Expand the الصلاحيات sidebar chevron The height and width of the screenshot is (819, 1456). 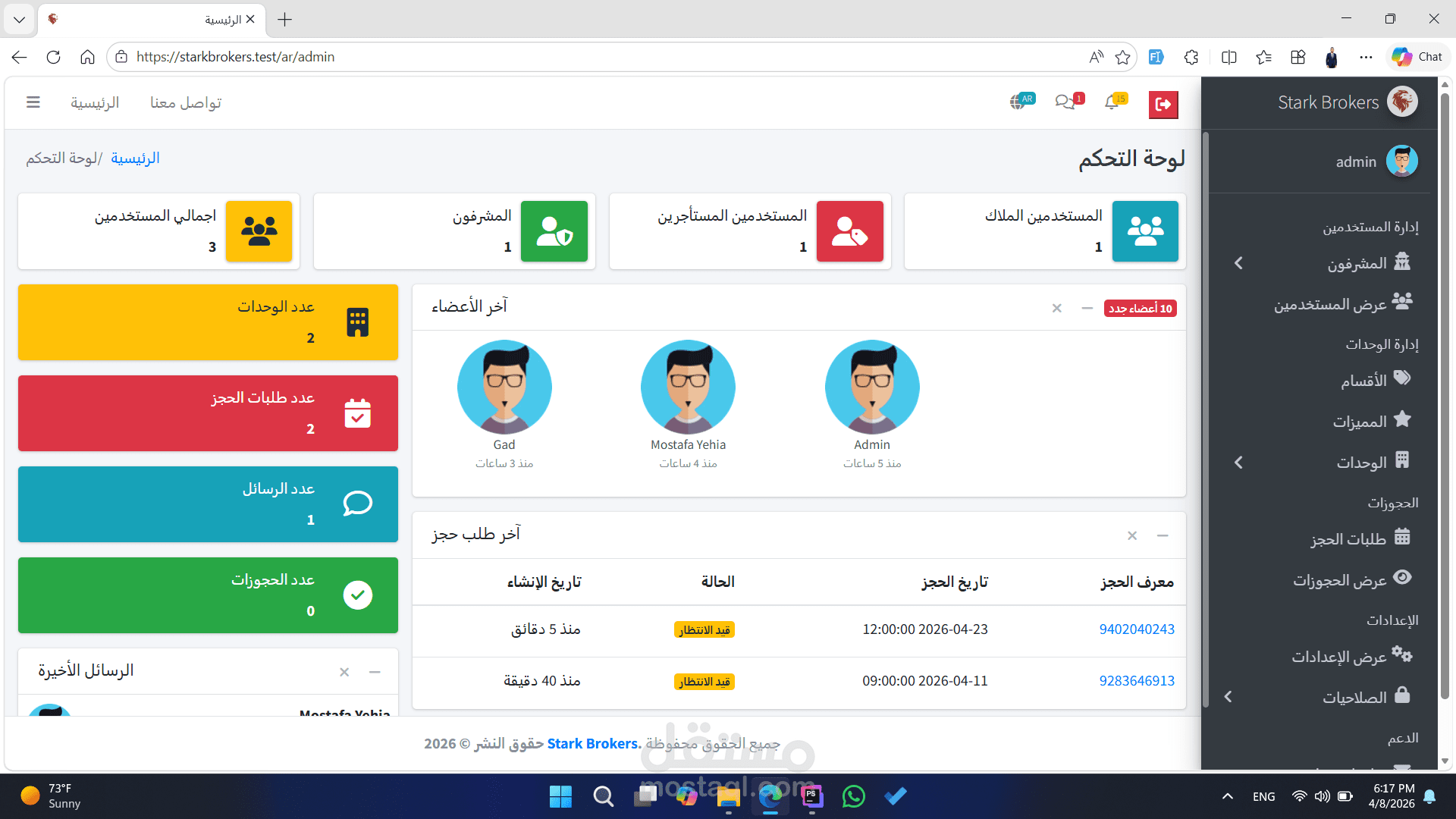pos(1228,696)
